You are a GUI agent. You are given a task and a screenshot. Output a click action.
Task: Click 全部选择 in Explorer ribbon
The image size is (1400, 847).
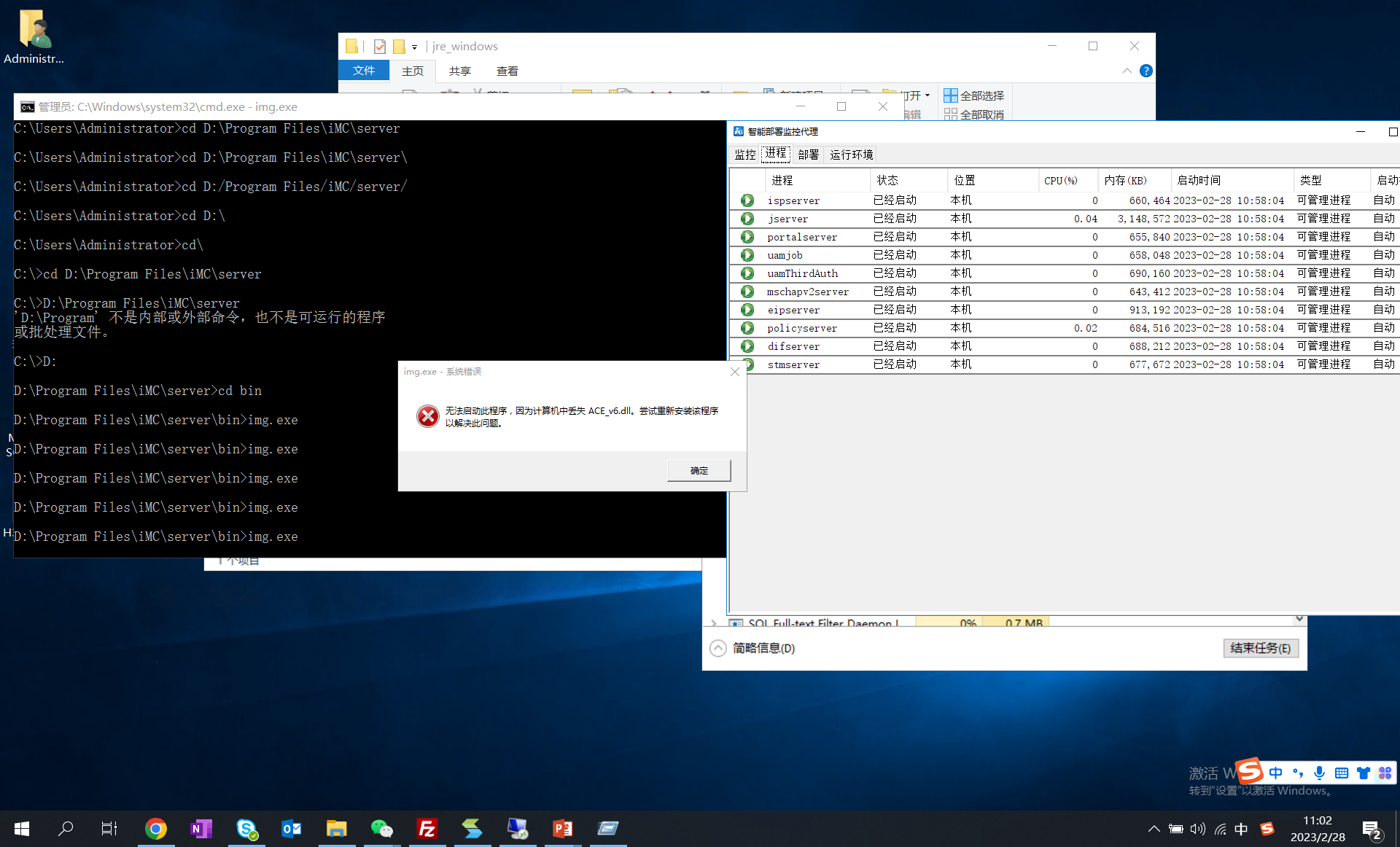973,95
